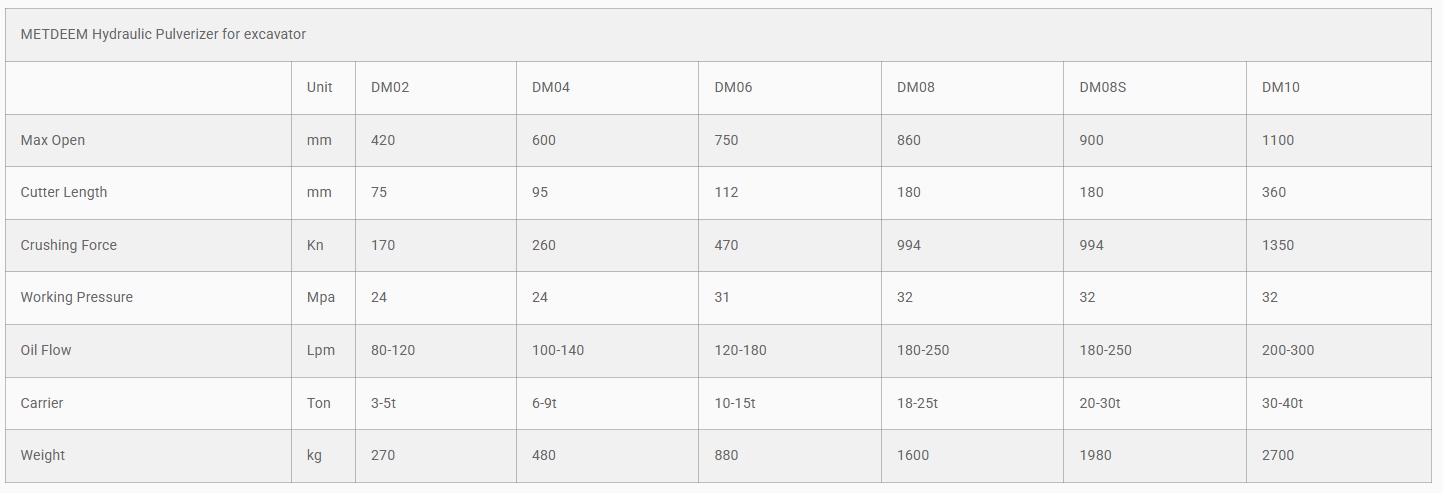1443x493 pixels.
Task: Click the Working Pressure row label
Action: pos(76,297)
